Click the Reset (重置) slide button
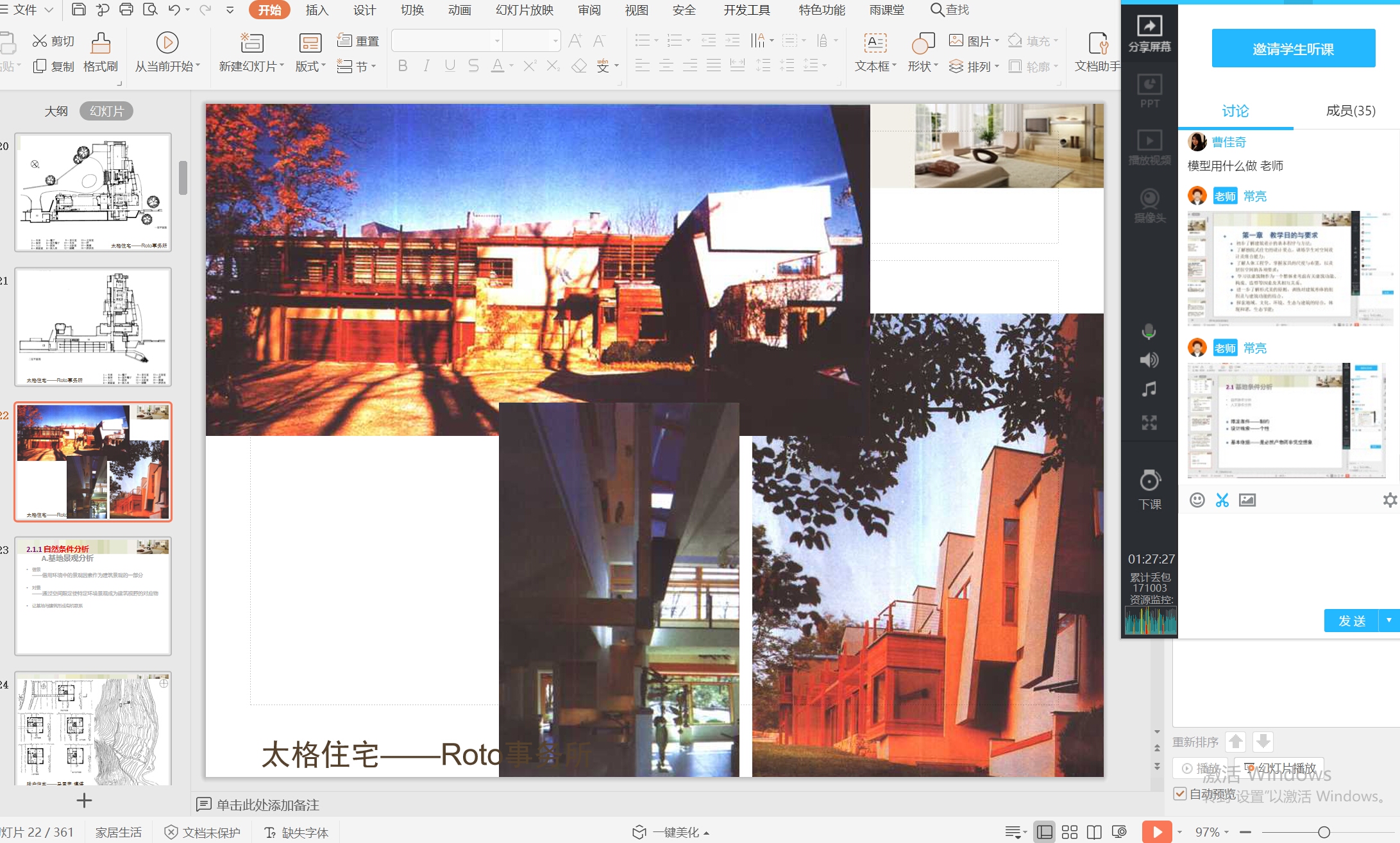This screenshot has height=843, width=1400. [x=358, y=41]
